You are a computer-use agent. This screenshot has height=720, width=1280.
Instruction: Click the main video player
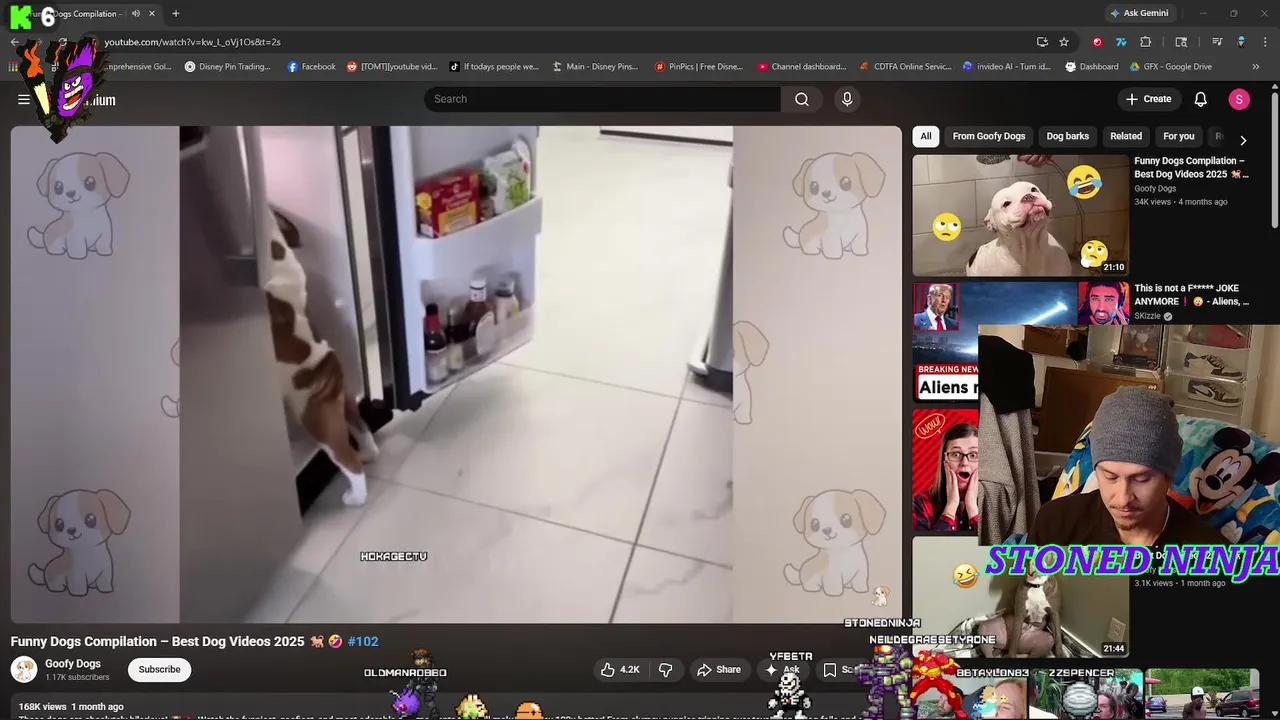[456, 374]
